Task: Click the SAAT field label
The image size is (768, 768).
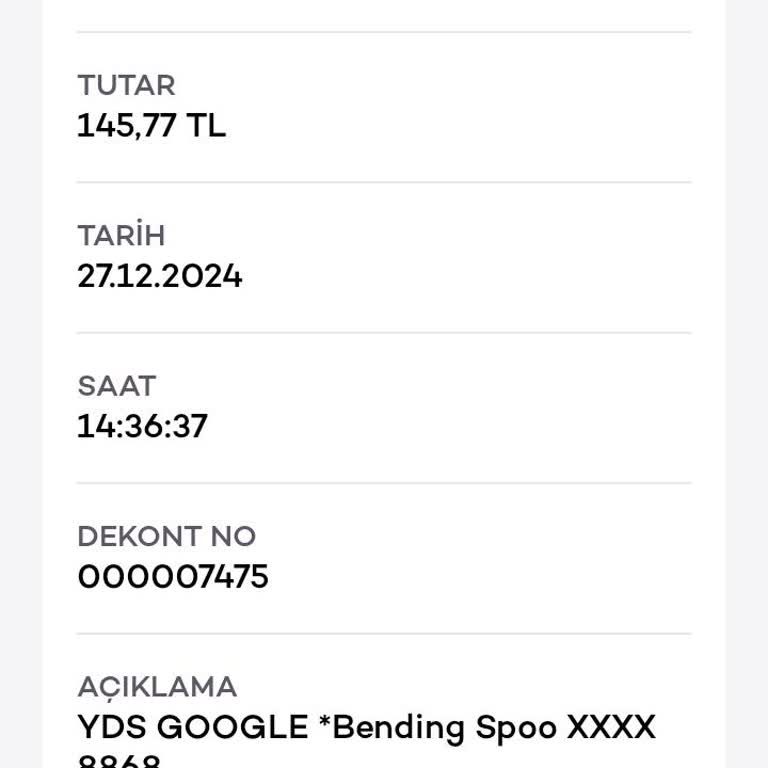Action: (x=116, y=386)
